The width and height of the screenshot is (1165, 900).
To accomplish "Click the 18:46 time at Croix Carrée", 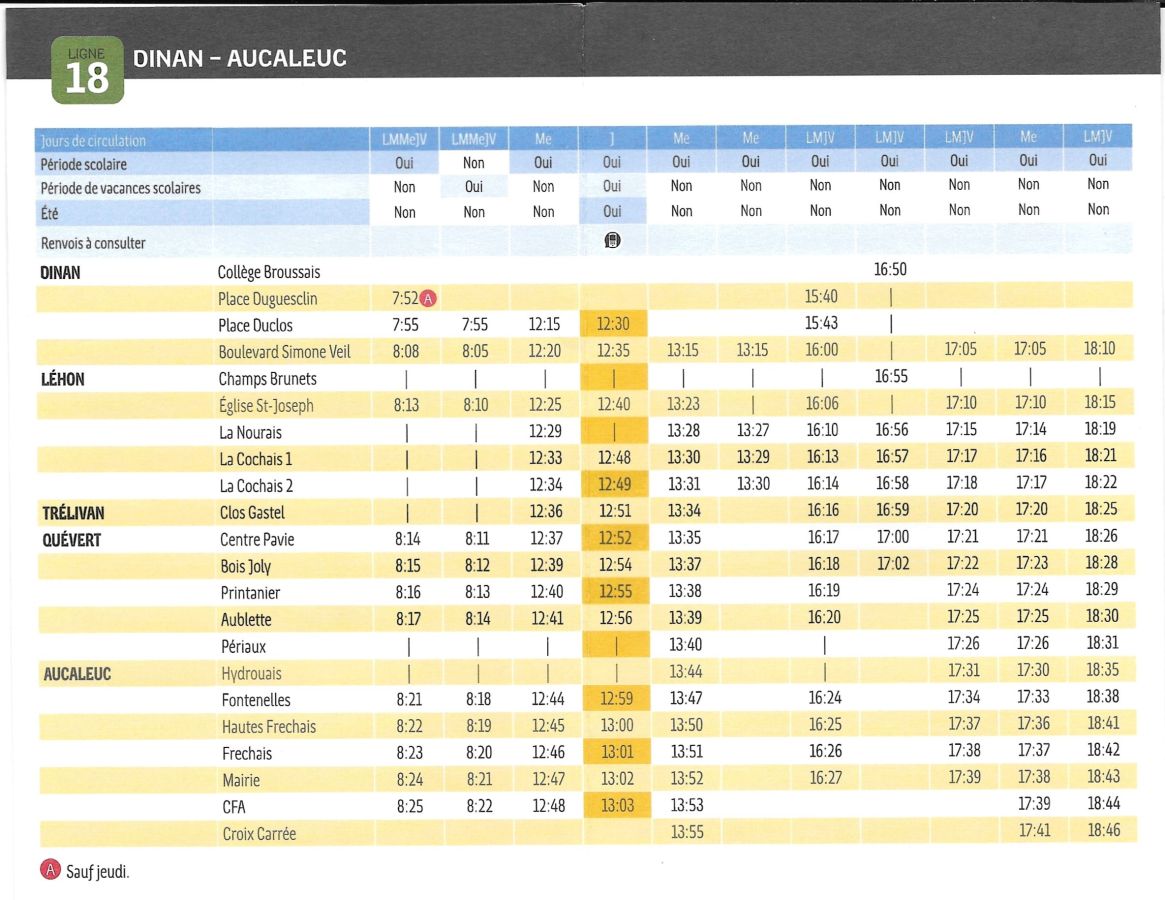I will (1104, 830).
